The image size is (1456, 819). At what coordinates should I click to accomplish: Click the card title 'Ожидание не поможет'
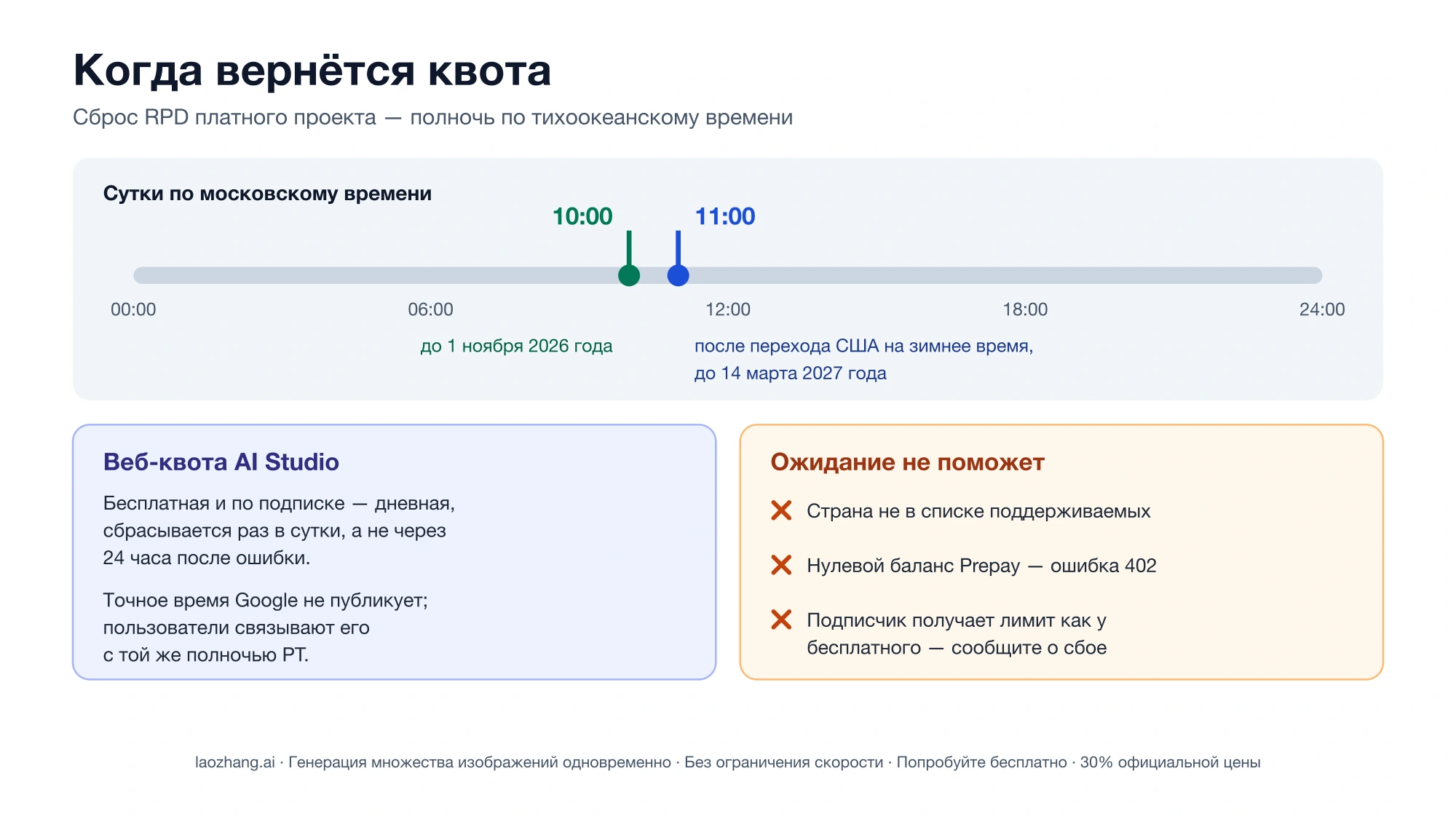coord(907,462)
